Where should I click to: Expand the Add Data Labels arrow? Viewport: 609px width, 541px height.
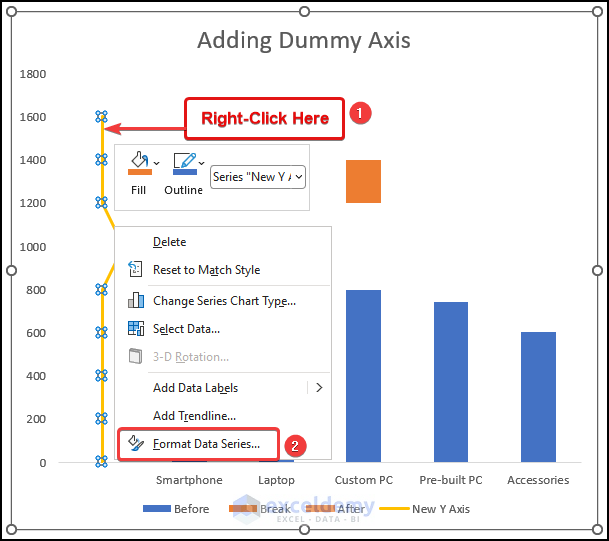point(319,388)
